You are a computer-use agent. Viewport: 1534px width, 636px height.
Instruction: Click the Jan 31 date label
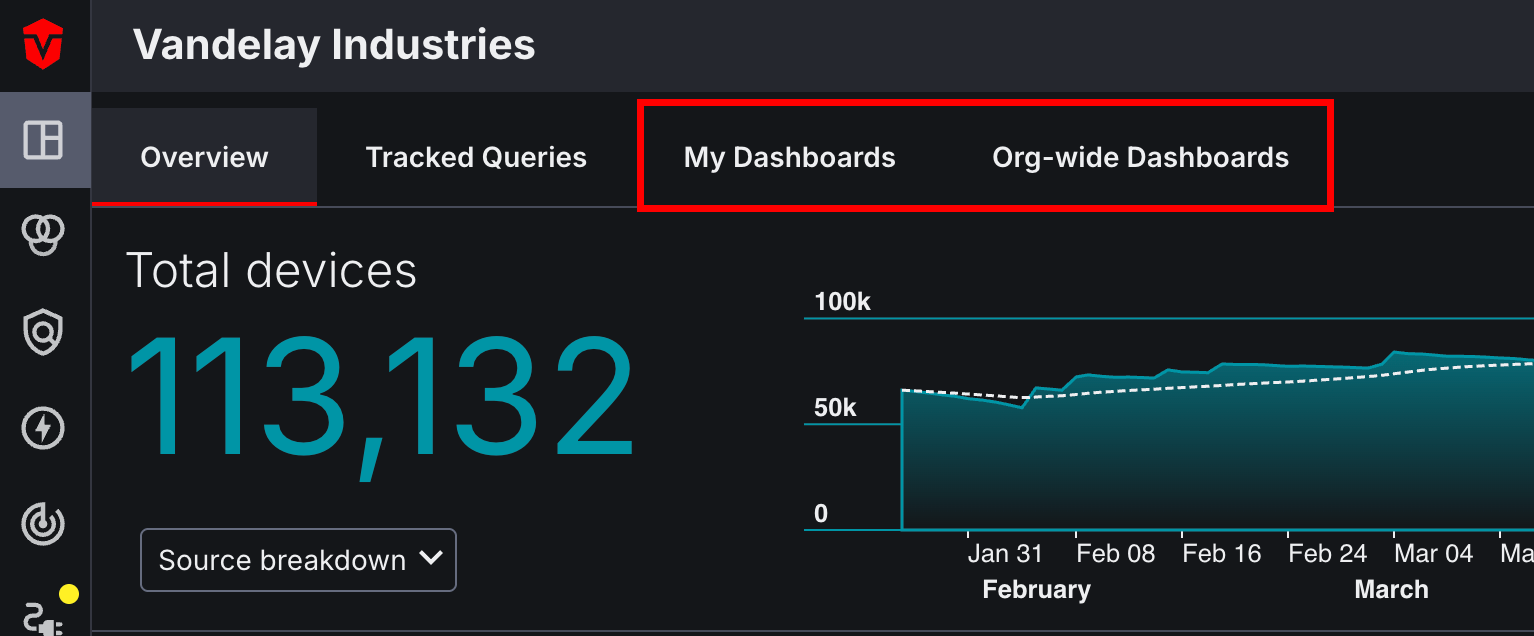(1005, 553)
